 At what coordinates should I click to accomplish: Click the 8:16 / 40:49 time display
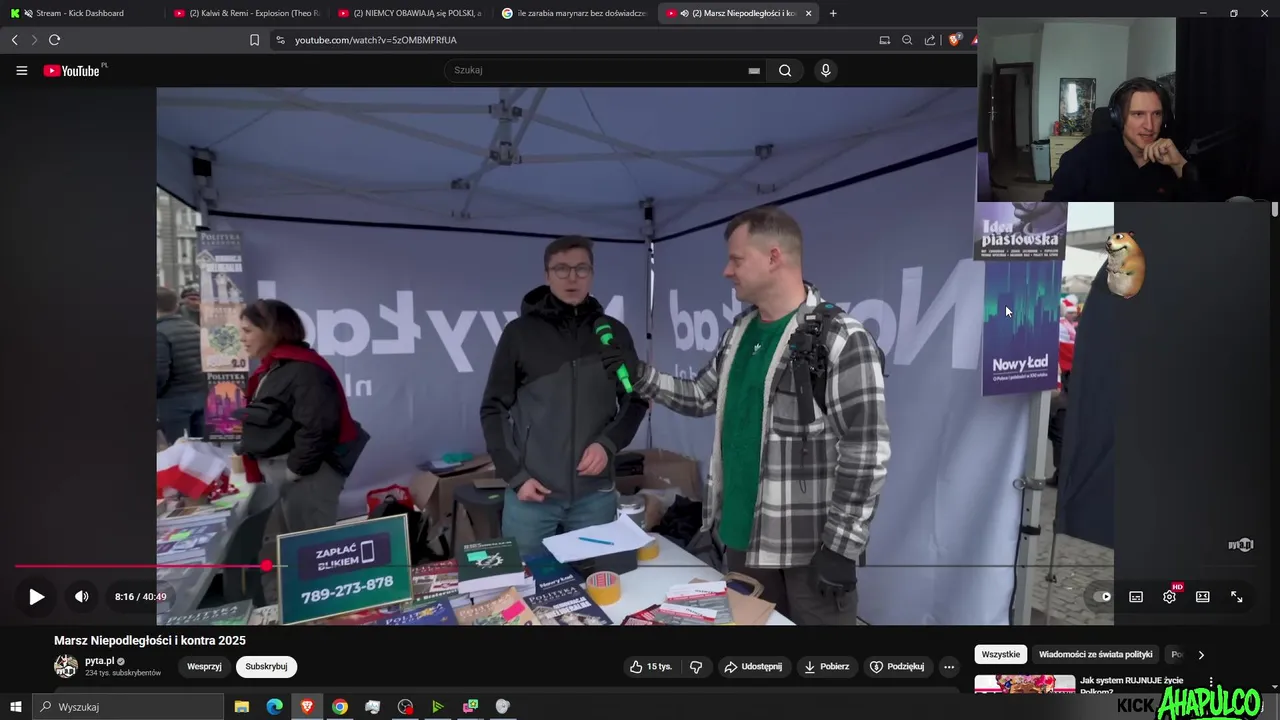pos(140,597)
